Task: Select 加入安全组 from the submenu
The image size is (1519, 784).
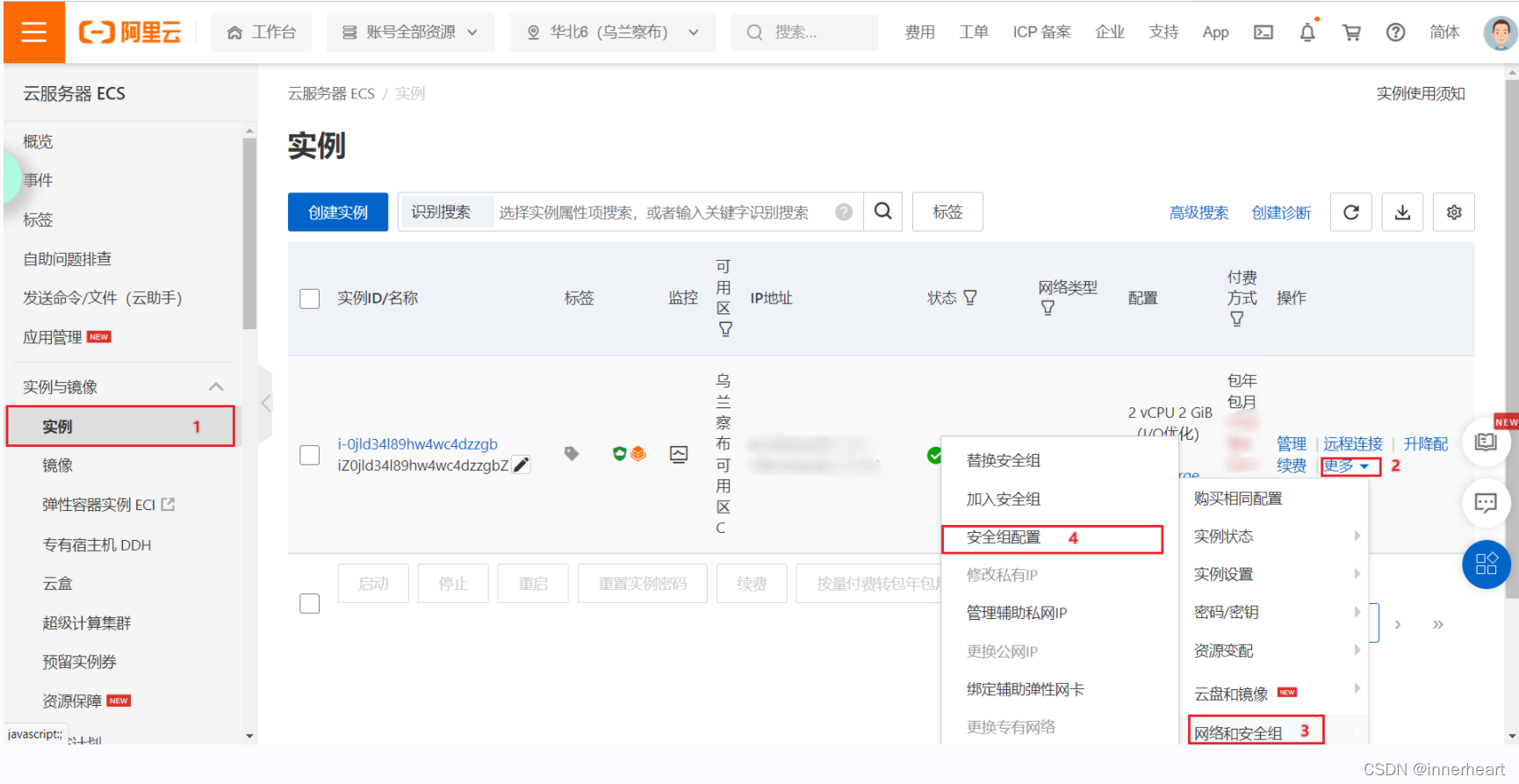Action: [1003, 500]
